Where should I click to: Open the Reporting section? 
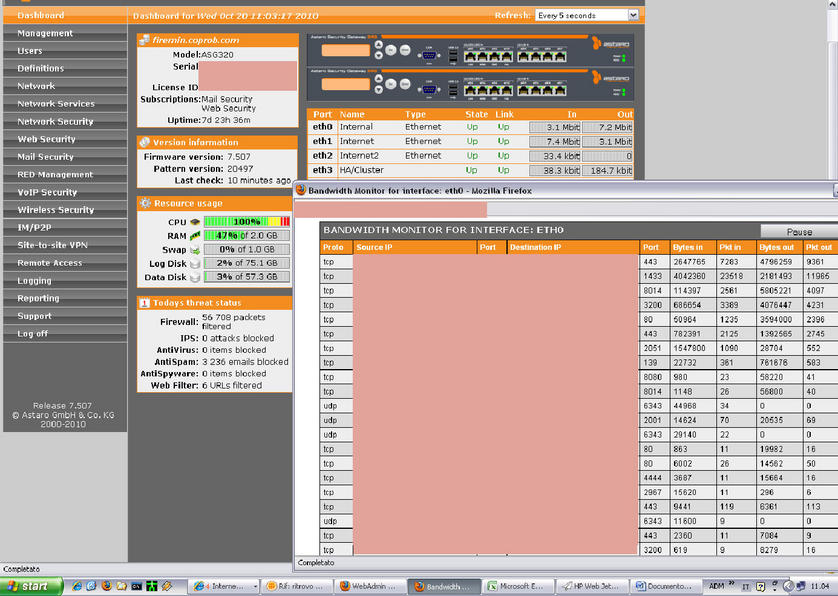tap(65, 298)
